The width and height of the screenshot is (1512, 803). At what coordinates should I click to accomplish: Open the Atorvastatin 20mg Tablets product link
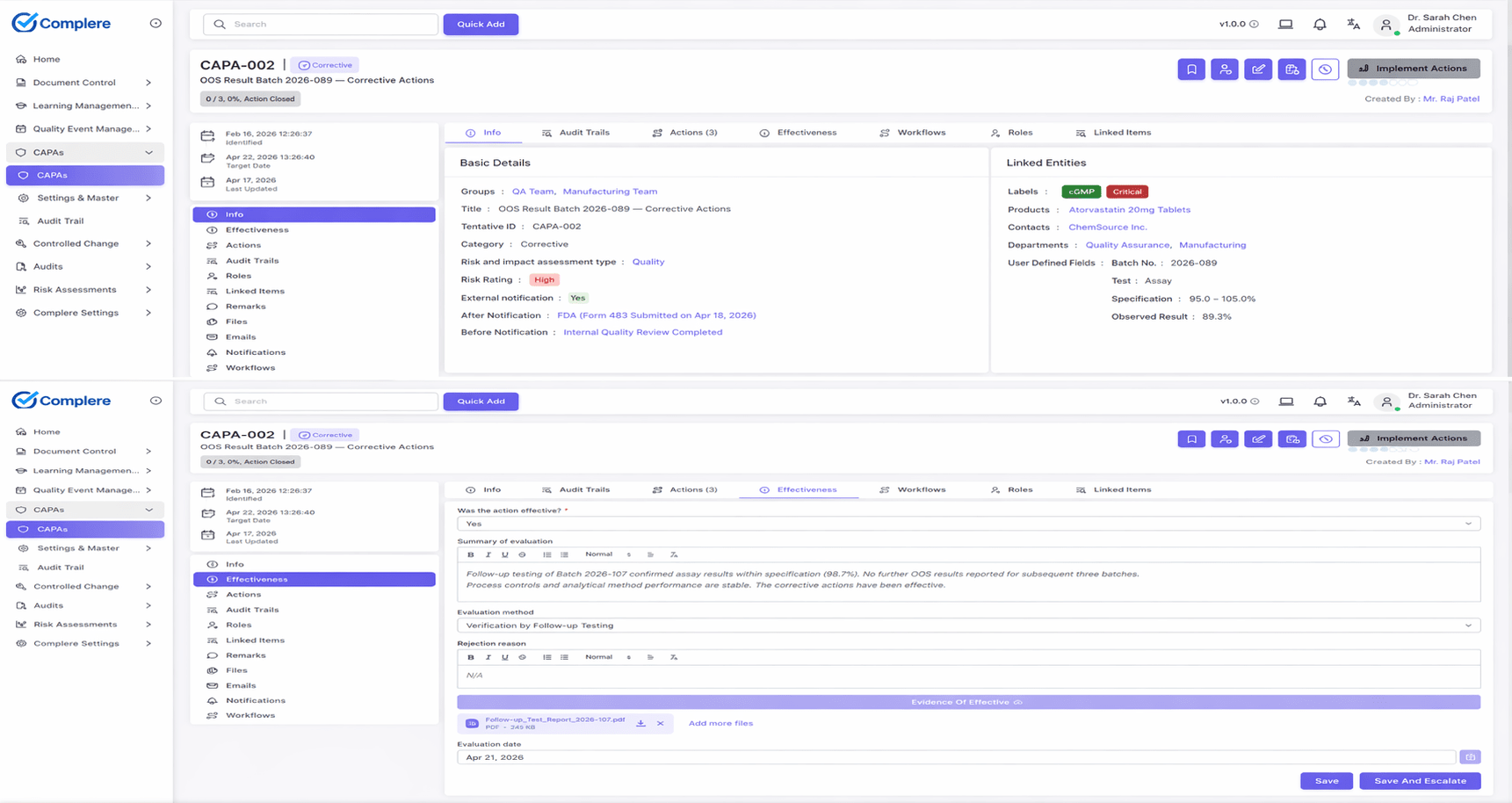click(1129, 210)
